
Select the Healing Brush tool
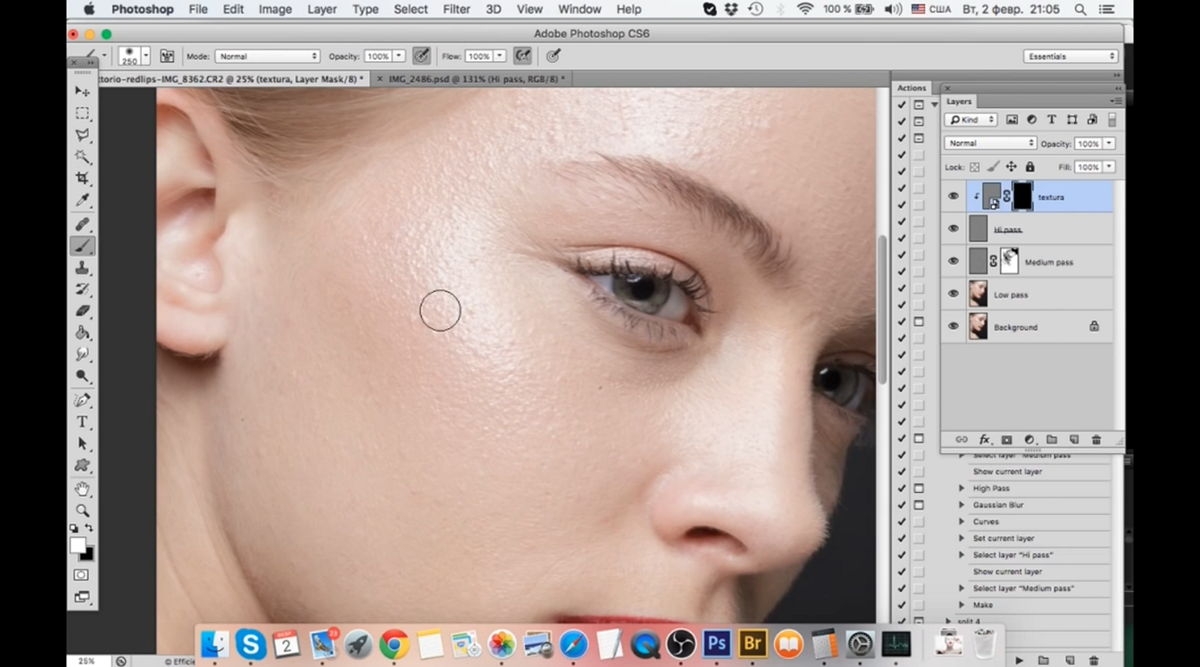pyautogui.click(x=83, y=223)
